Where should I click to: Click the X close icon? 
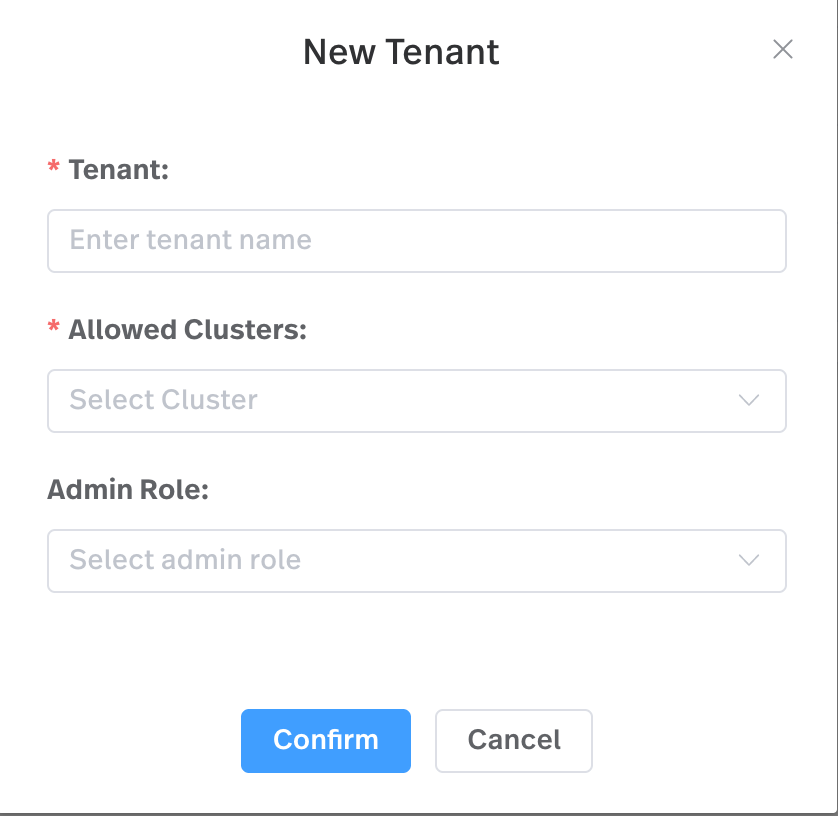pos(783,49)
